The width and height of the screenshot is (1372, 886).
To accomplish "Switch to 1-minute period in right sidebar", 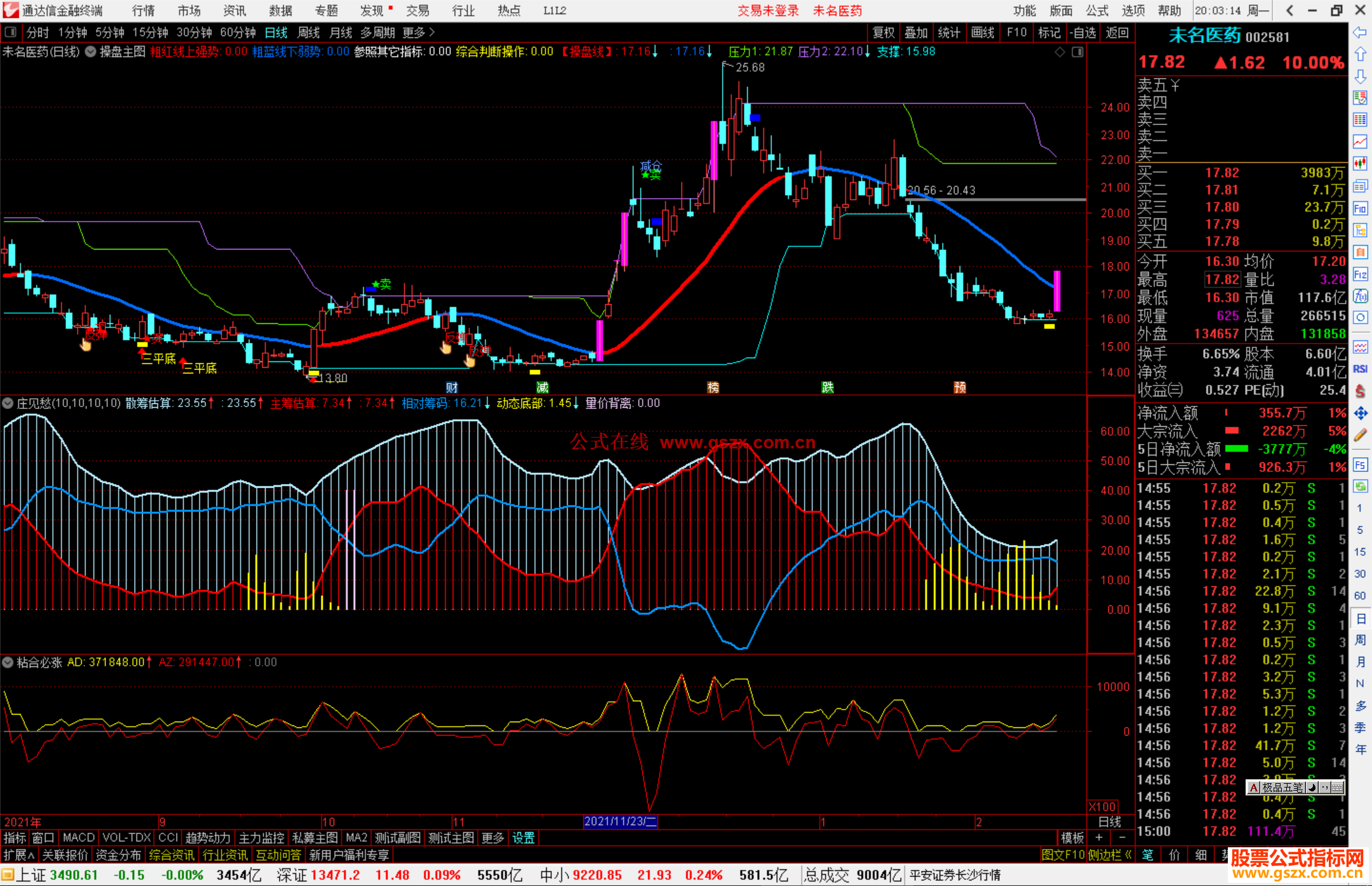I will pyautogui.click(x=1360, y=508).
